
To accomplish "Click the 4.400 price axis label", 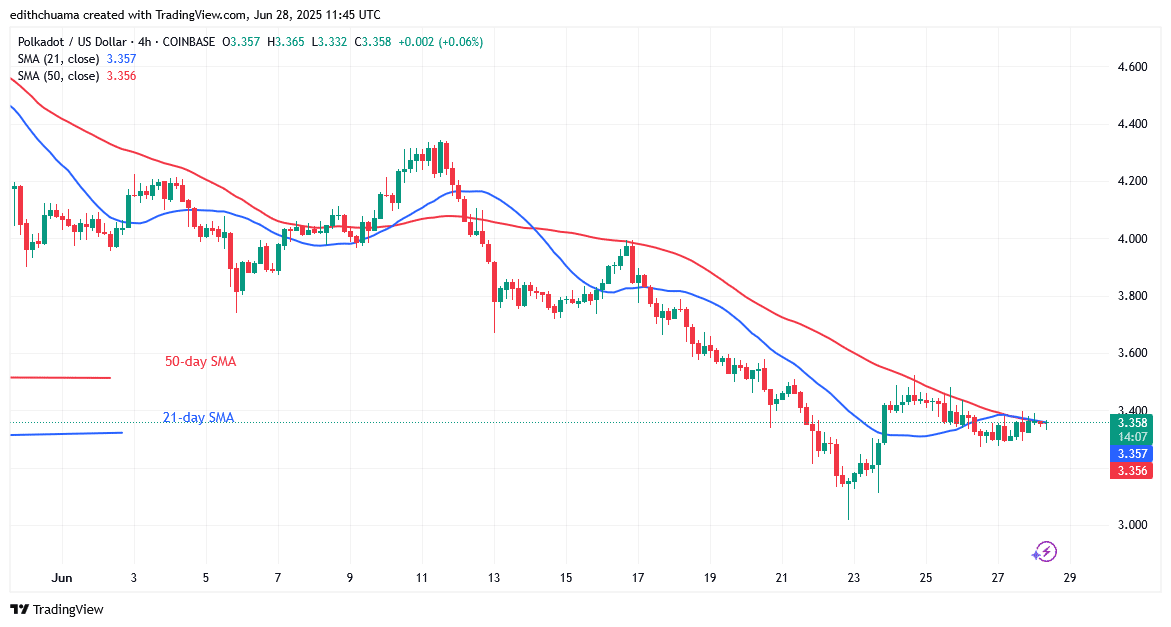I will [x=1132, y=124].
